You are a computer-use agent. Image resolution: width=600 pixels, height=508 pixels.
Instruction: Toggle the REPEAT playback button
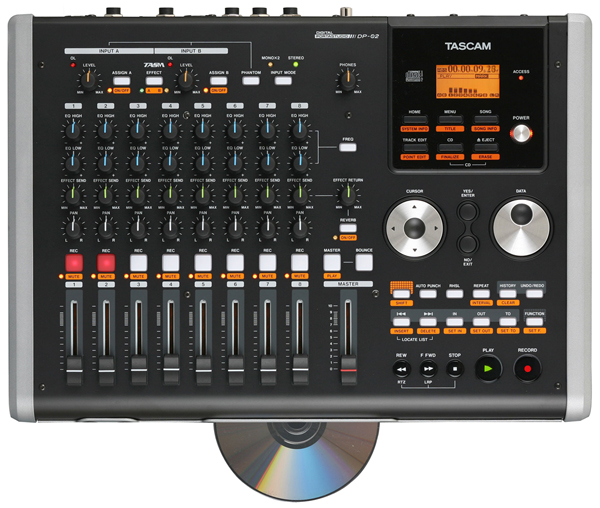[480, 289]
